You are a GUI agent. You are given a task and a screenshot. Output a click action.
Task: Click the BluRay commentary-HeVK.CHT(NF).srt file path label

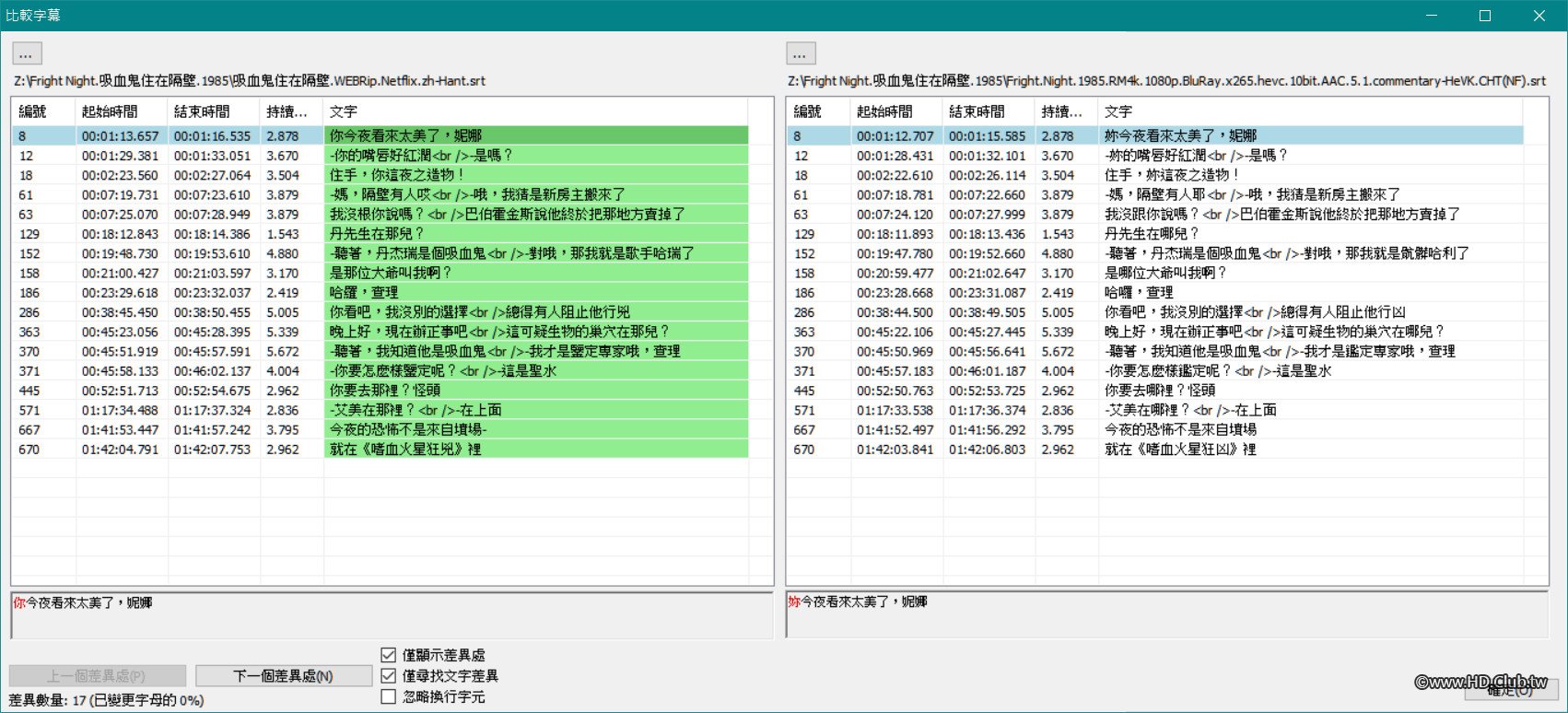(x=1166, y=81)
